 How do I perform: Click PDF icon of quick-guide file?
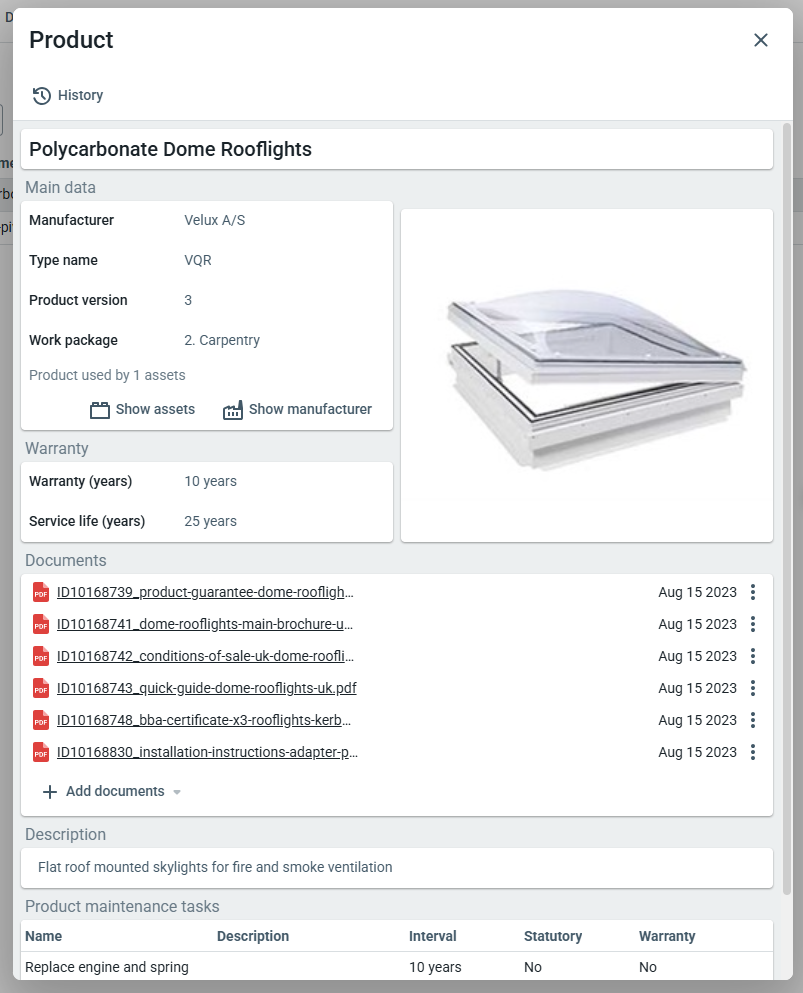pyautogui.click(x=41, y=688)
